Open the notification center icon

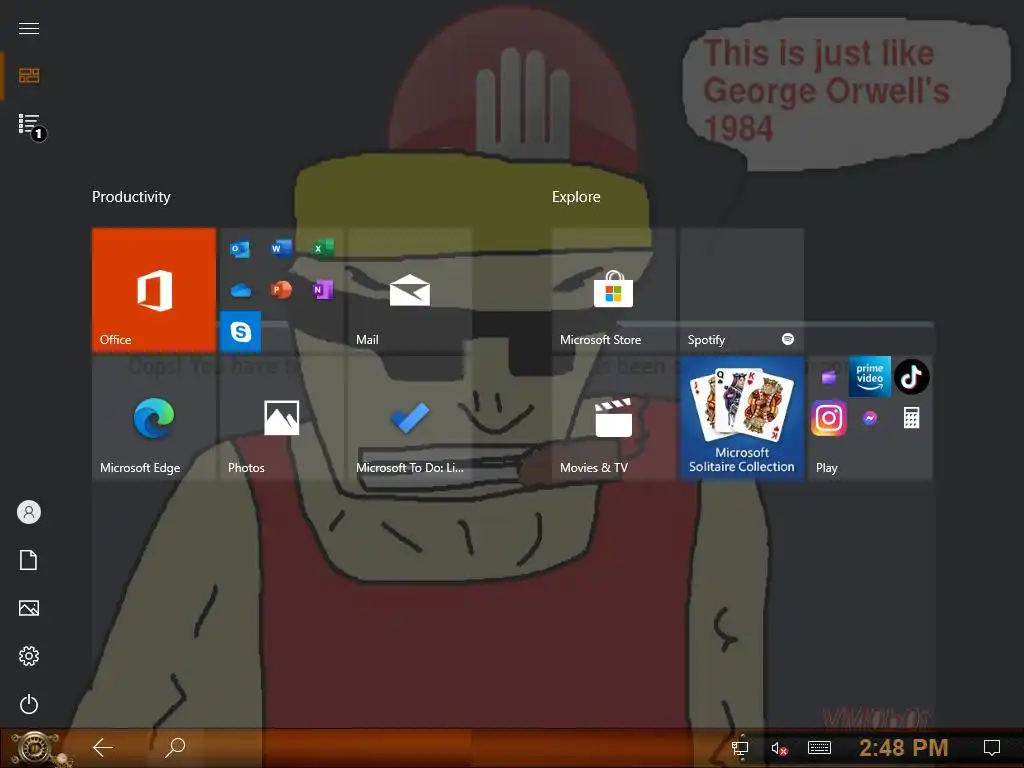992,748
